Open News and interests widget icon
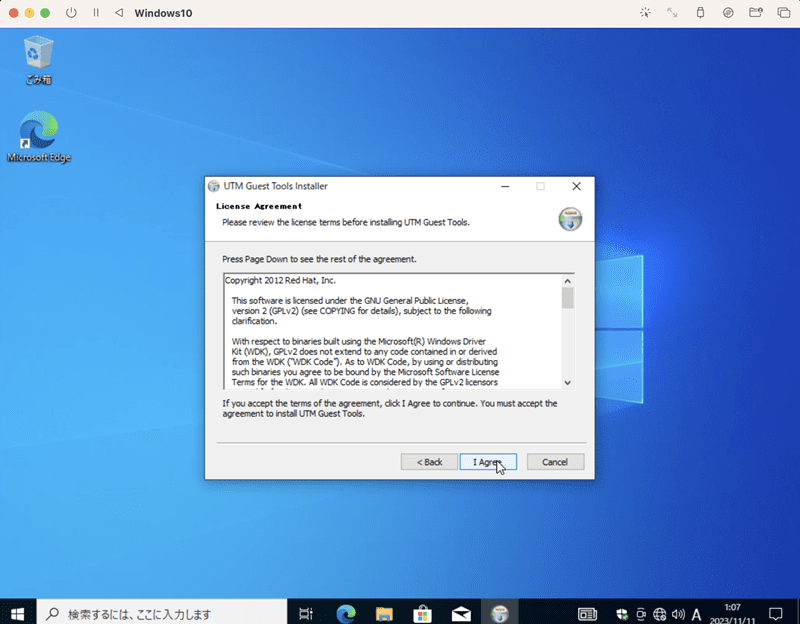Image resolution: width=800 pixels, height=624 pixels. (587, 614)
